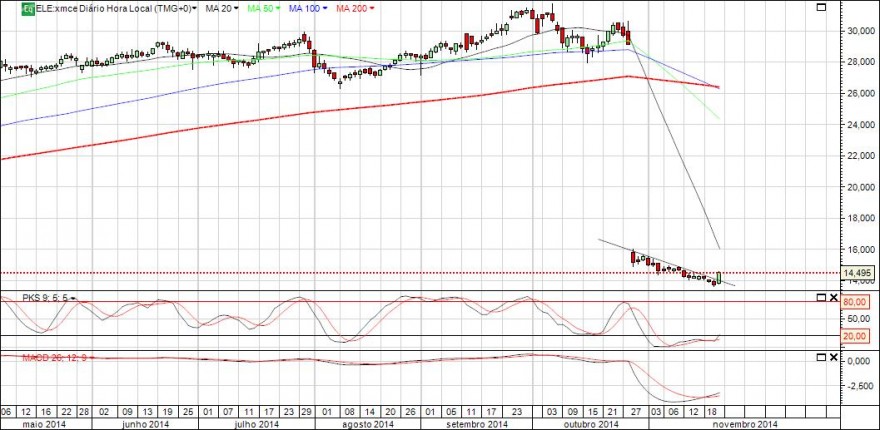This screenshot has width=880, height=430.
Task: Open the MA 50 indicator dropdown
Action: pyautogui.click(x=264, y=8)
